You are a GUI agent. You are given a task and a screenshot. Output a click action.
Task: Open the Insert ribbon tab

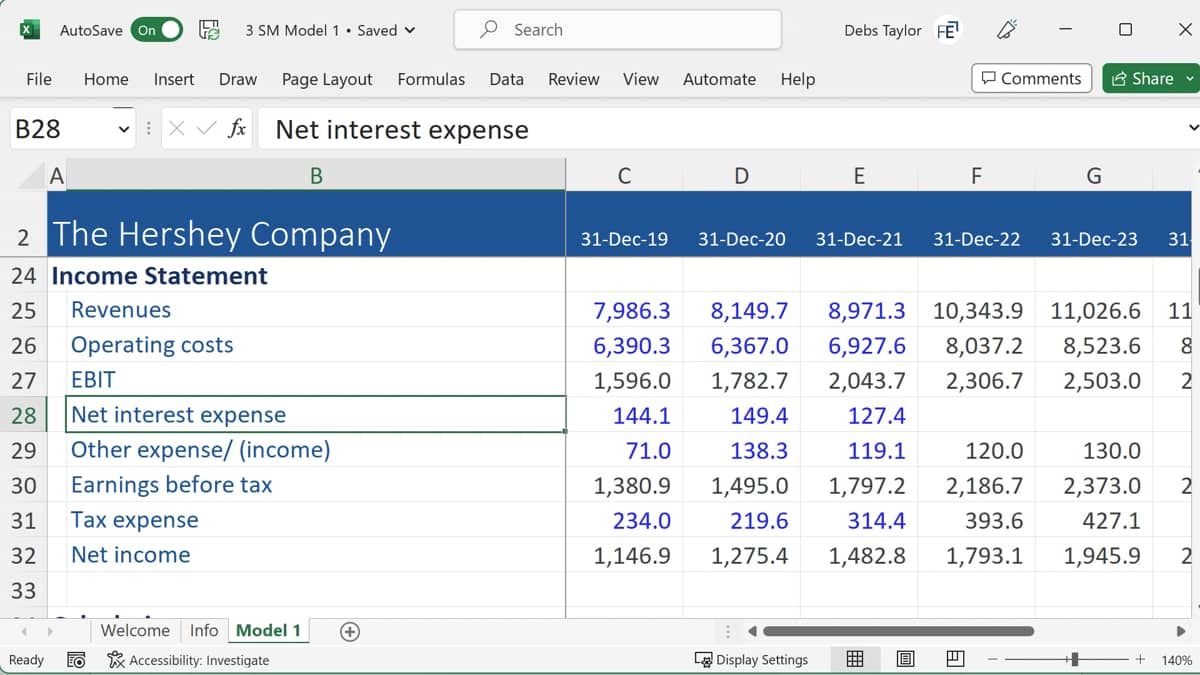[x=174, y=79]
